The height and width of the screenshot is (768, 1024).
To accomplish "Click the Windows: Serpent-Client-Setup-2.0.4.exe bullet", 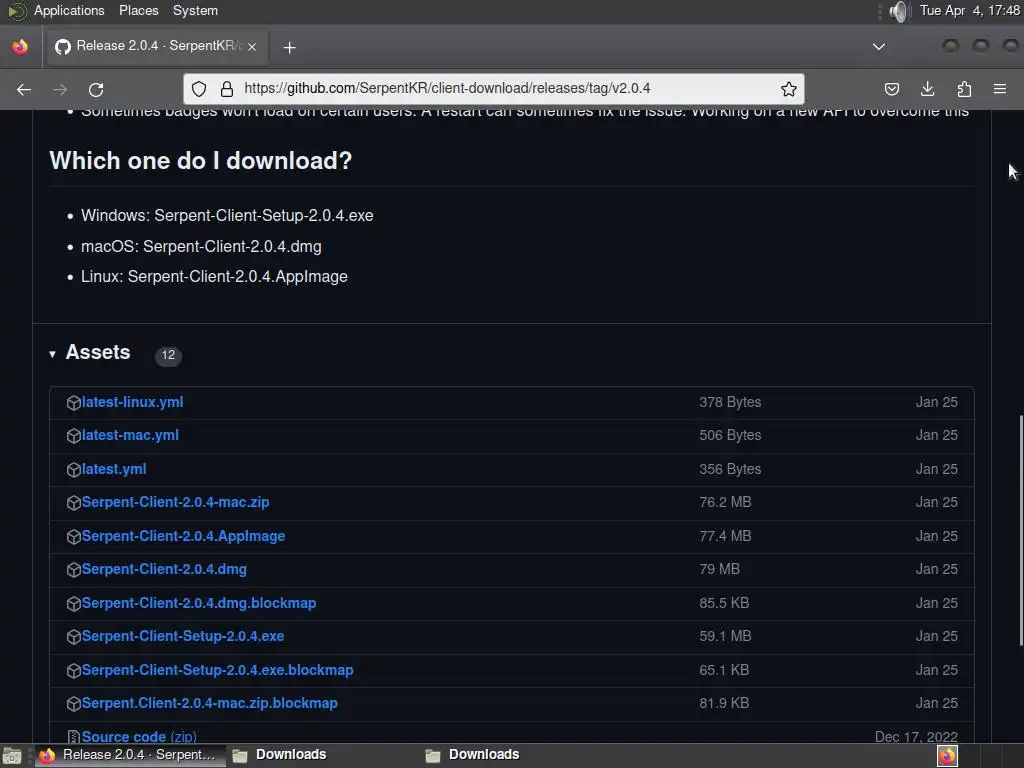I will pyautogui.click(x=227, y=216).
